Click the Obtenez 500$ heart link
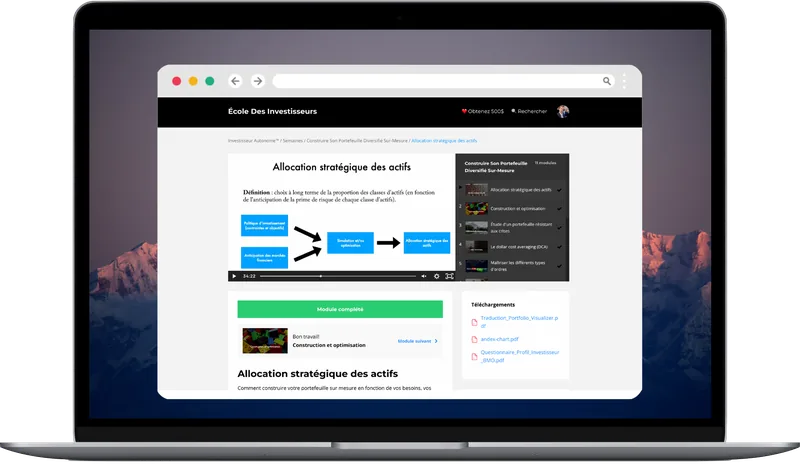The height and width of the screenshot is (464, 800). point(483,111)
